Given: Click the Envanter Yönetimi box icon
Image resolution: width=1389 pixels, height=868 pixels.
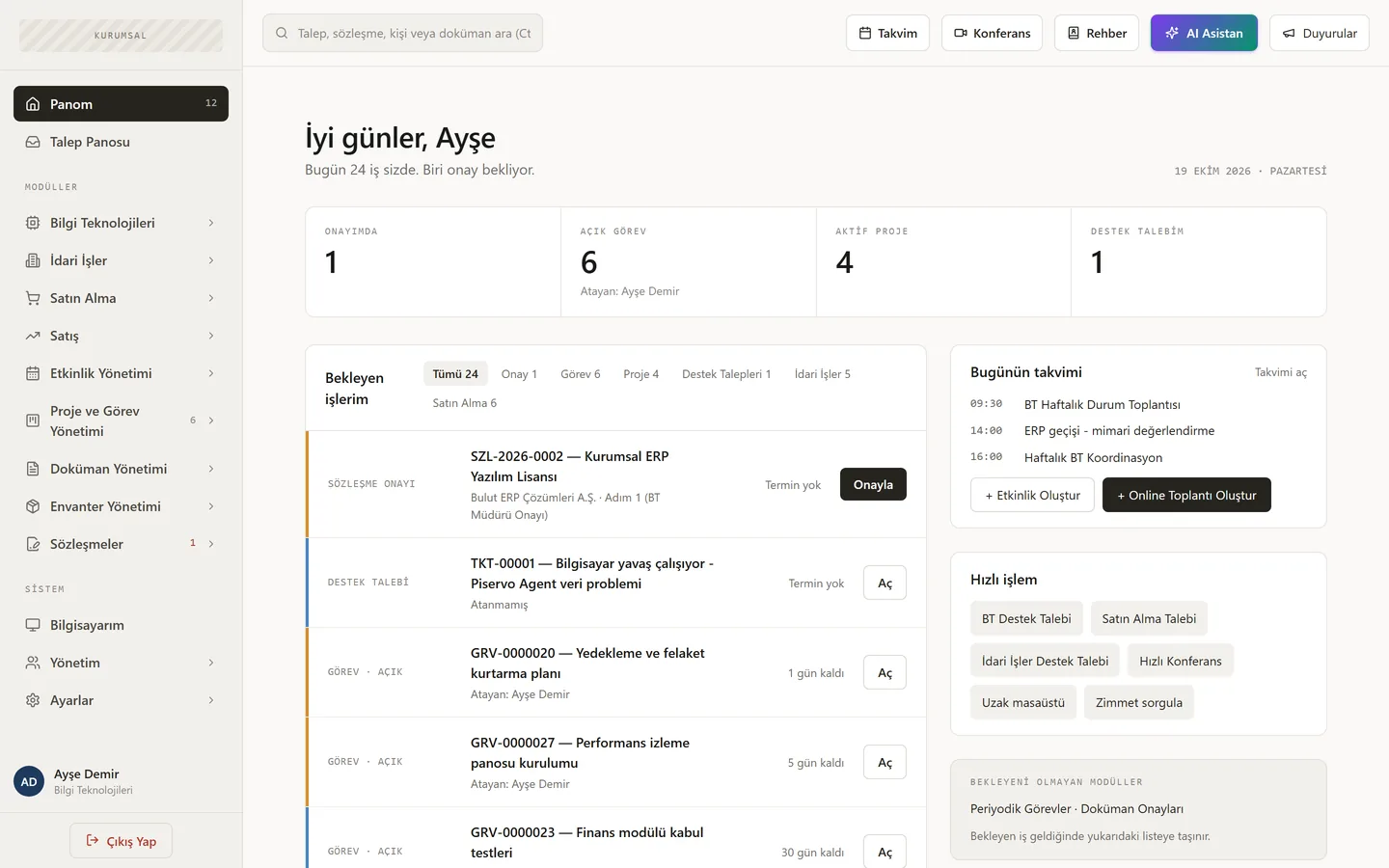Looking at the screenshot, I should 33,506.
